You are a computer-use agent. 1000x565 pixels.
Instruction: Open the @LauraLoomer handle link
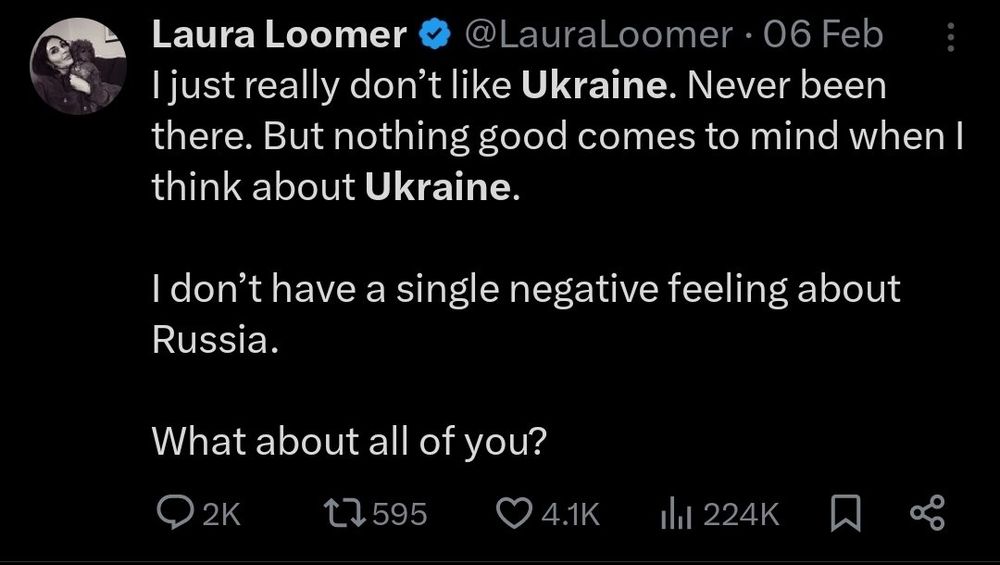[594, 36]
